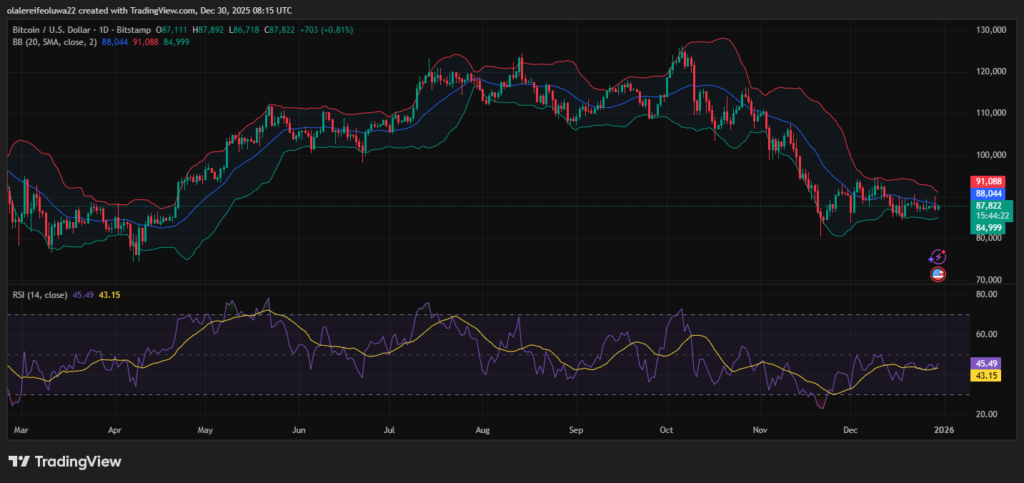Click the Mar label on the time axis

(20, 428)
